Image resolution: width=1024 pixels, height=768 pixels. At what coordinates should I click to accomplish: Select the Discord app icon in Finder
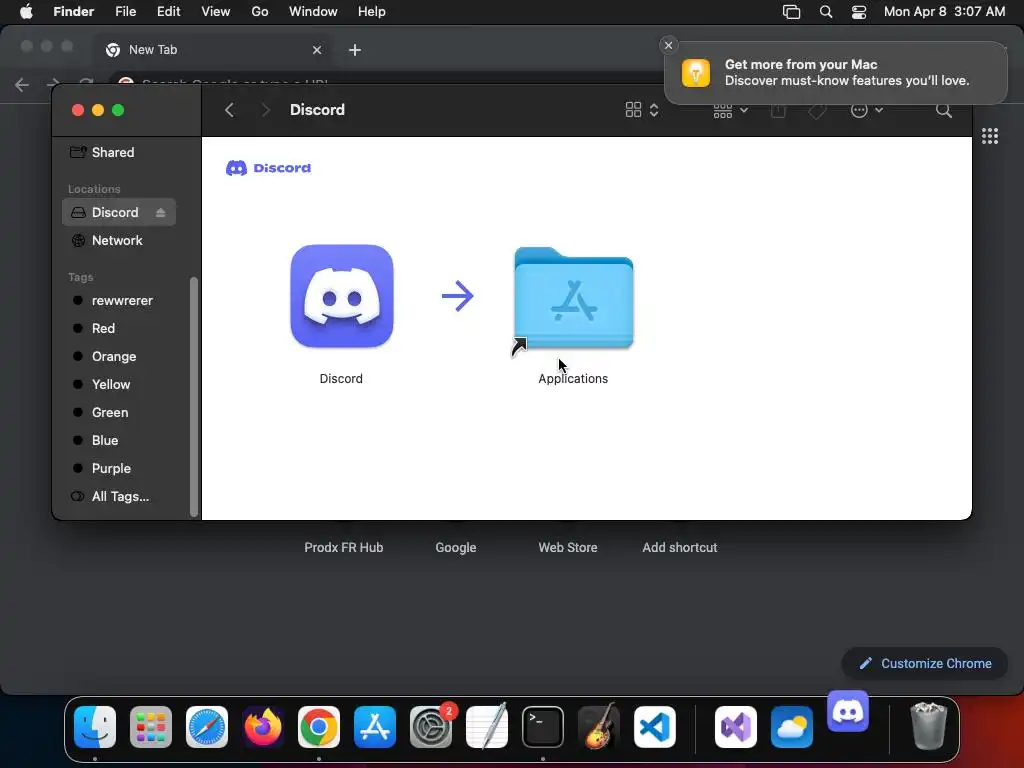click(342, 296)
